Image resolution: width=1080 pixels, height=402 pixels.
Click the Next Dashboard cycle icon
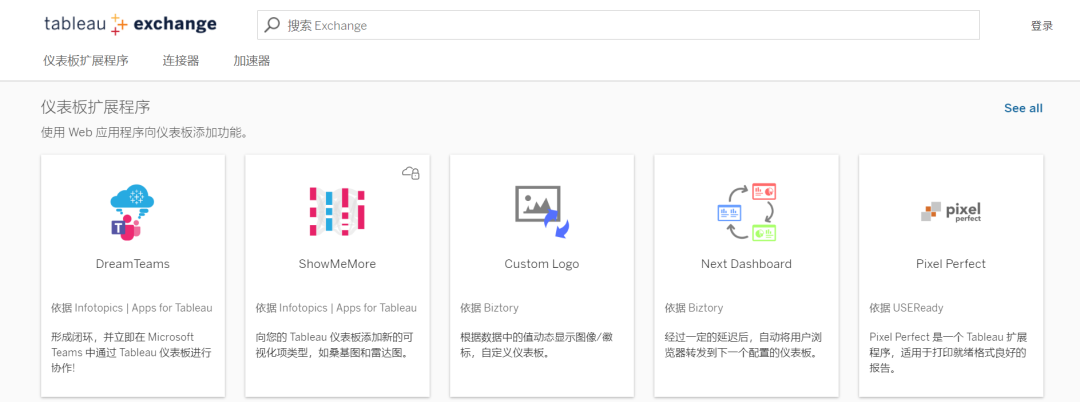coord(747,211)
